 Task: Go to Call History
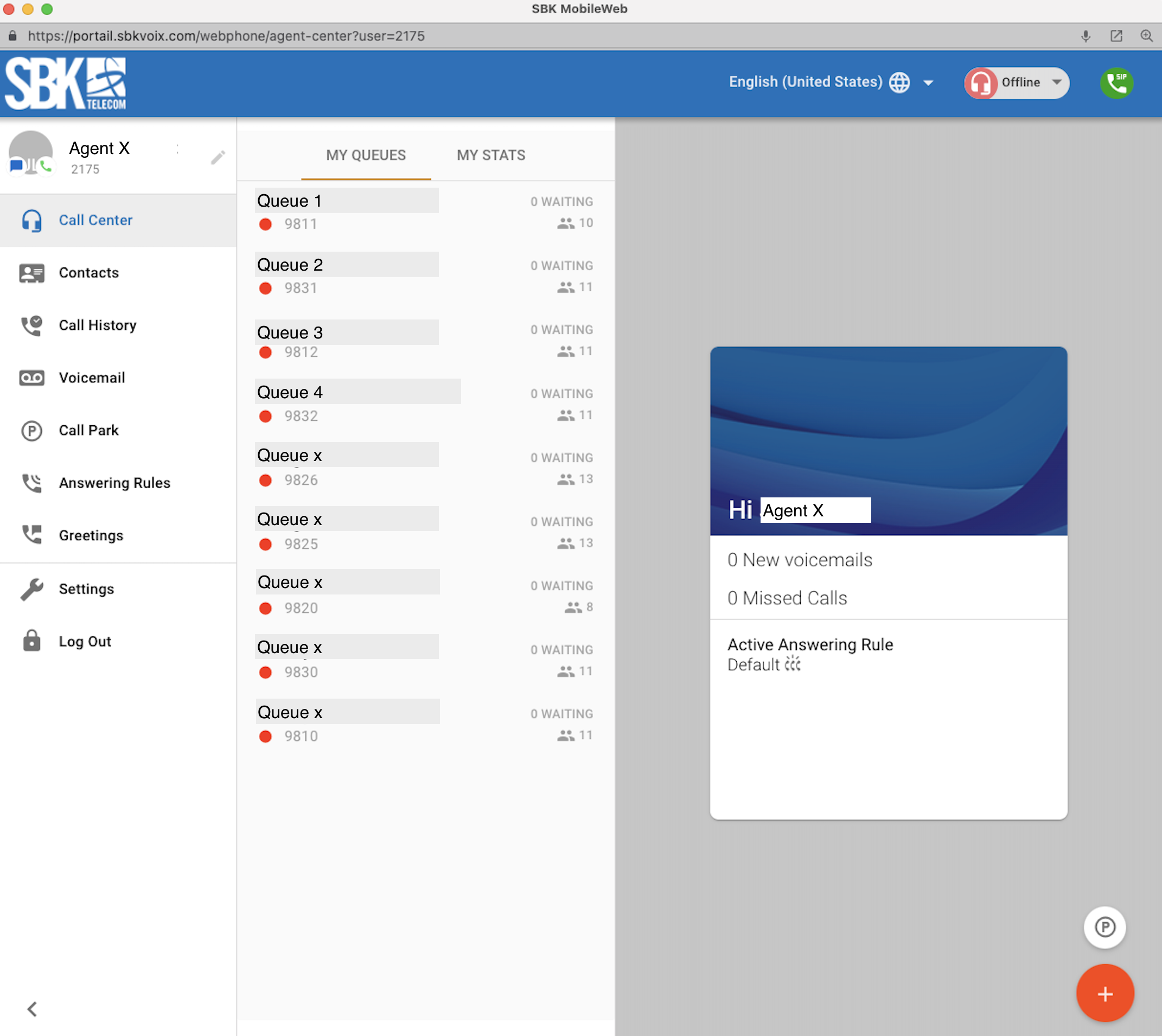[x=118, y=325]
